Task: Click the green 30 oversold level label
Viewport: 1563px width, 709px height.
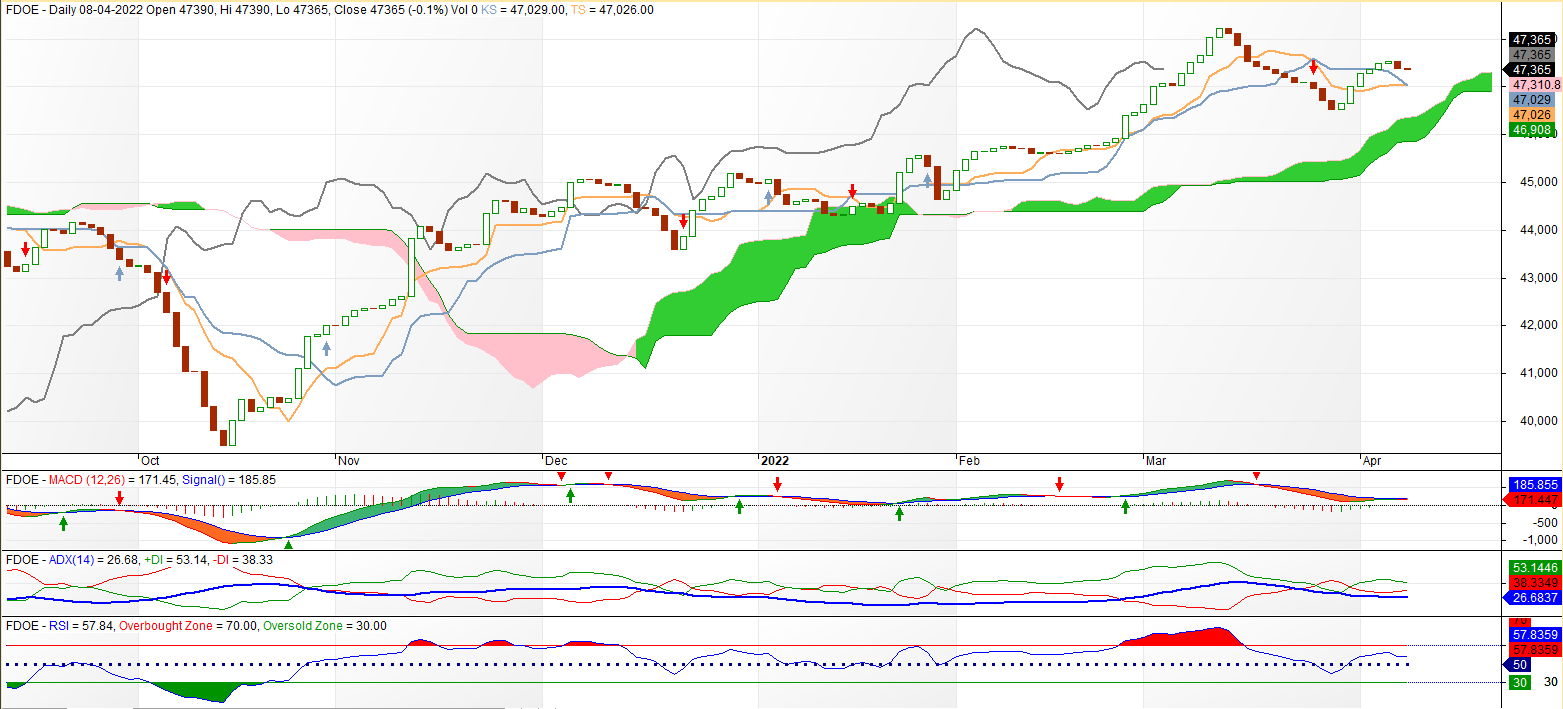Action: (x=1519, y=682)
